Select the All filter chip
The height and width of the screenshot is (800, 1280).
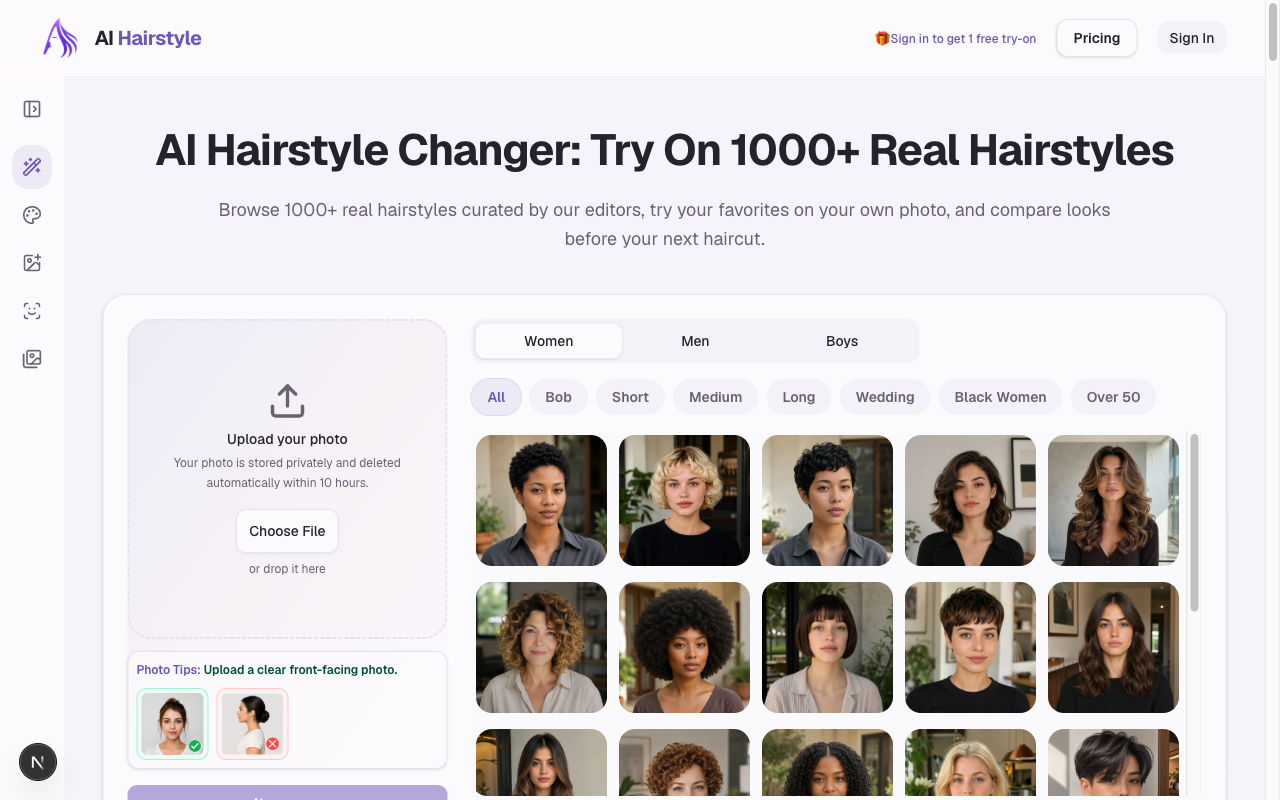tap(496, 397)
